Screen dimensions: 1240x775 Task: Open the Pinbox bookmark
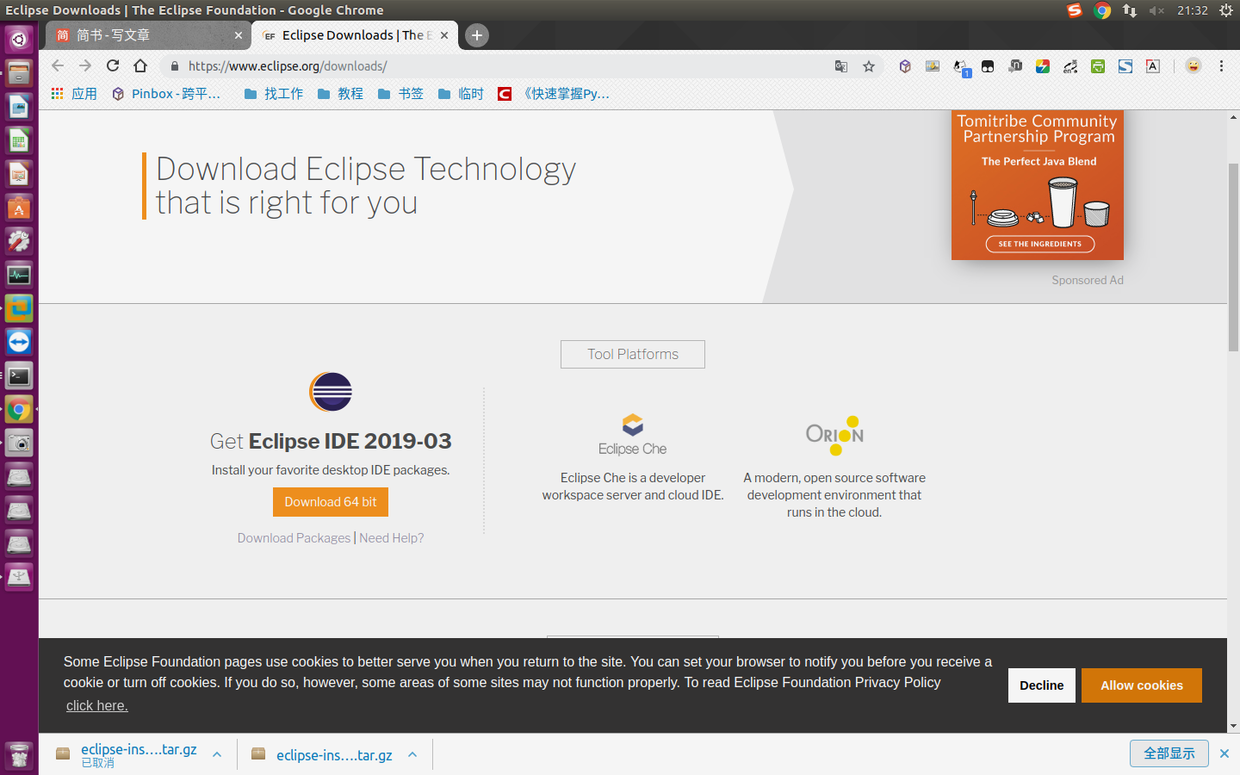pos(166,94)
